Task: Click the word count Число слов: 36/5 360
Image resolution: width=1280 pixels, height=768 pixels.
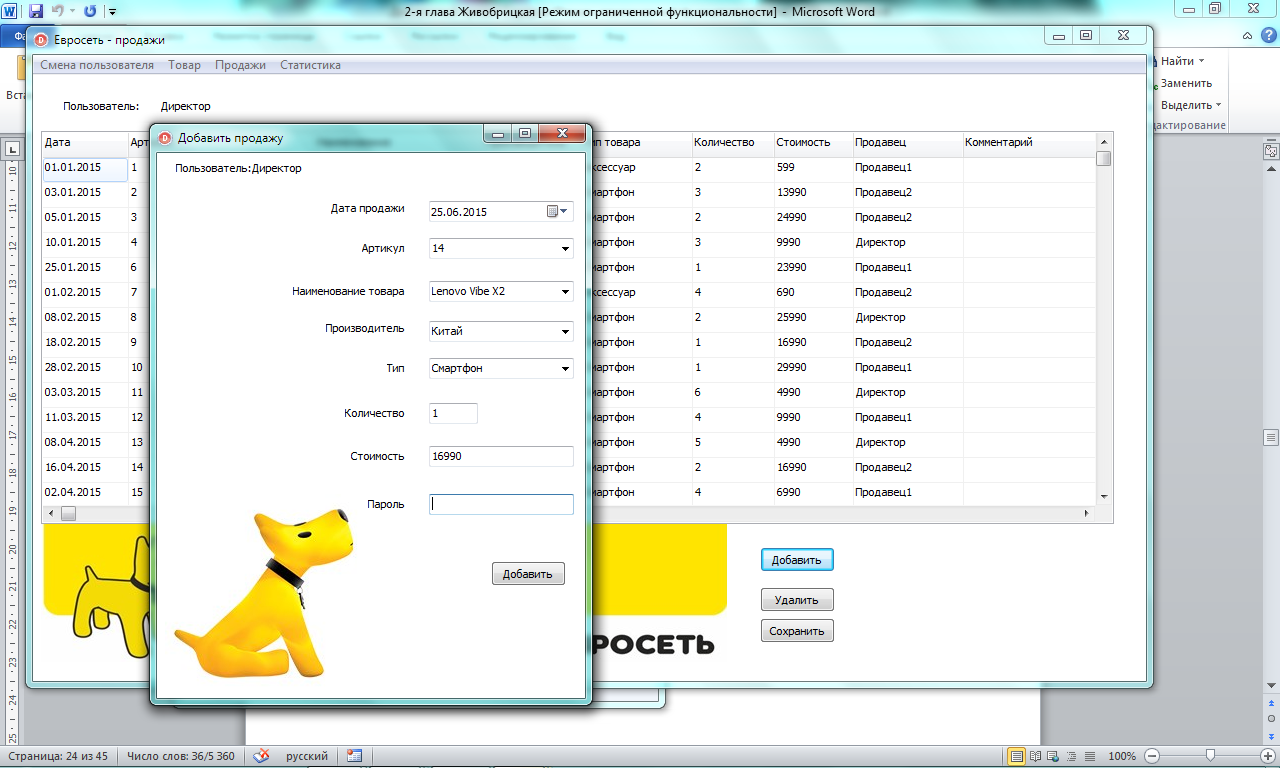Action: tap(181, 756)
